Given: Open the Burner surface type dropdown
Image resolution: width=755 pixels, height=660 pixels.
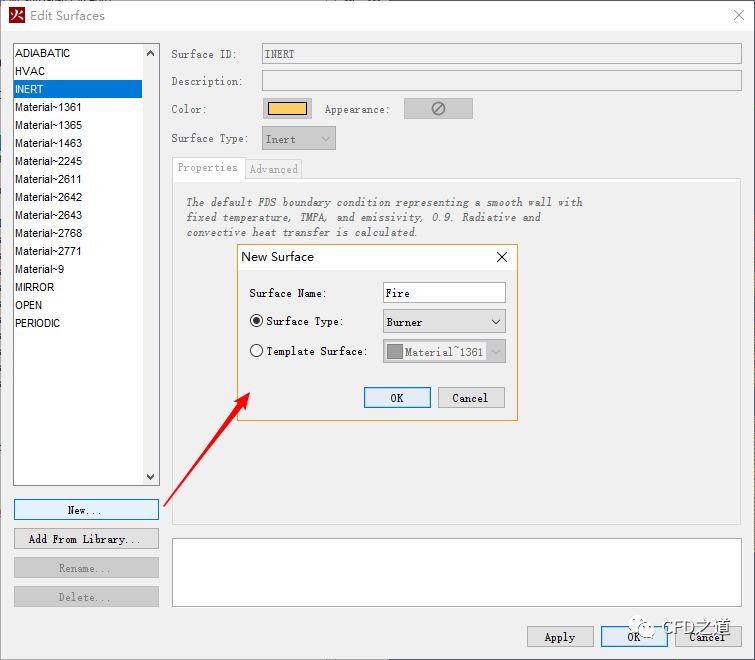Looking at the screenshot, I should (x=445, y=322).
